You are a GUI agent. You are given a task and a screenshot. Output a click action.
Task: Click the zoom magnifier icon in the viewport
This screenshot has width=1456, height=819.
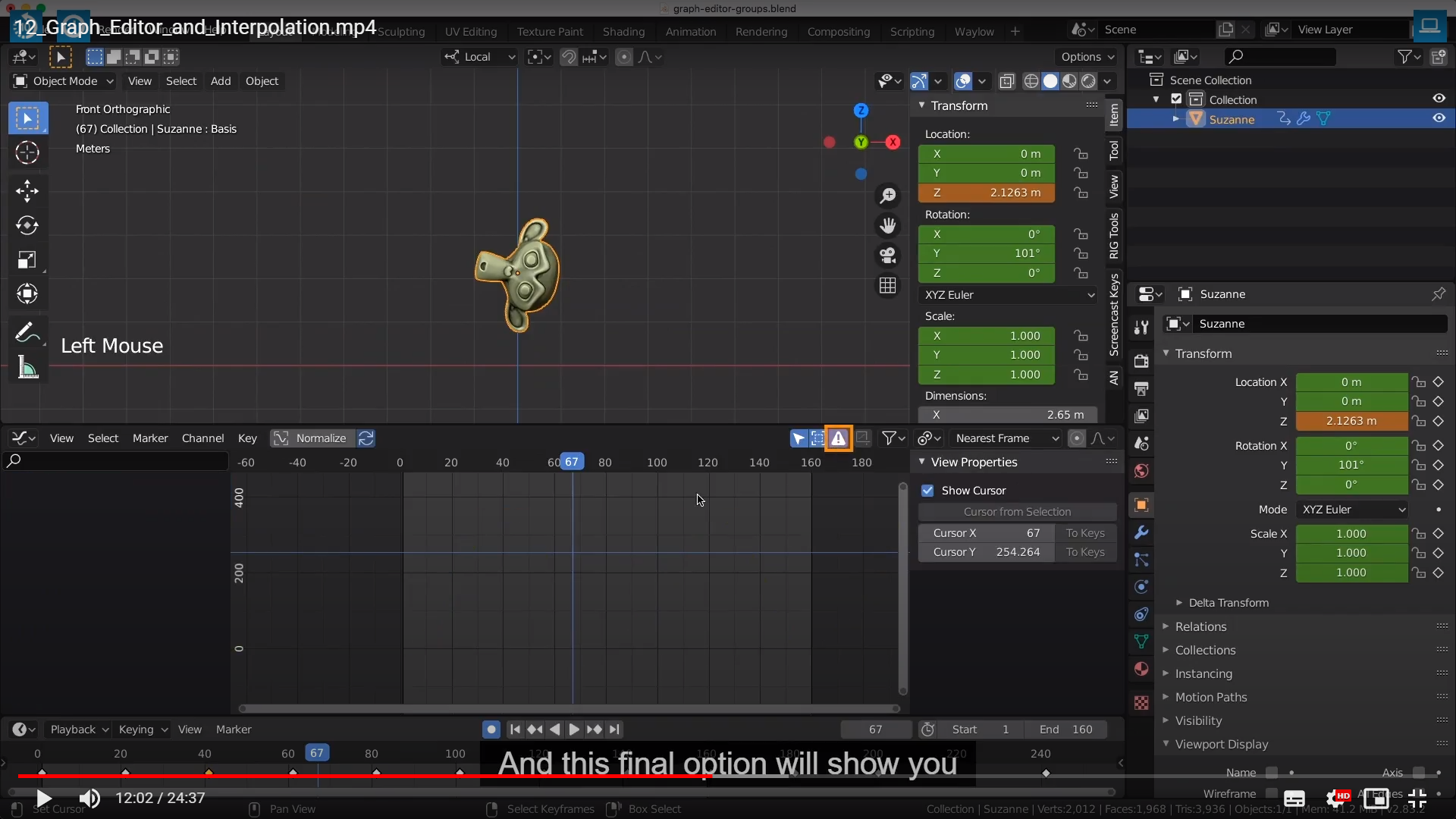coord(887,196)
